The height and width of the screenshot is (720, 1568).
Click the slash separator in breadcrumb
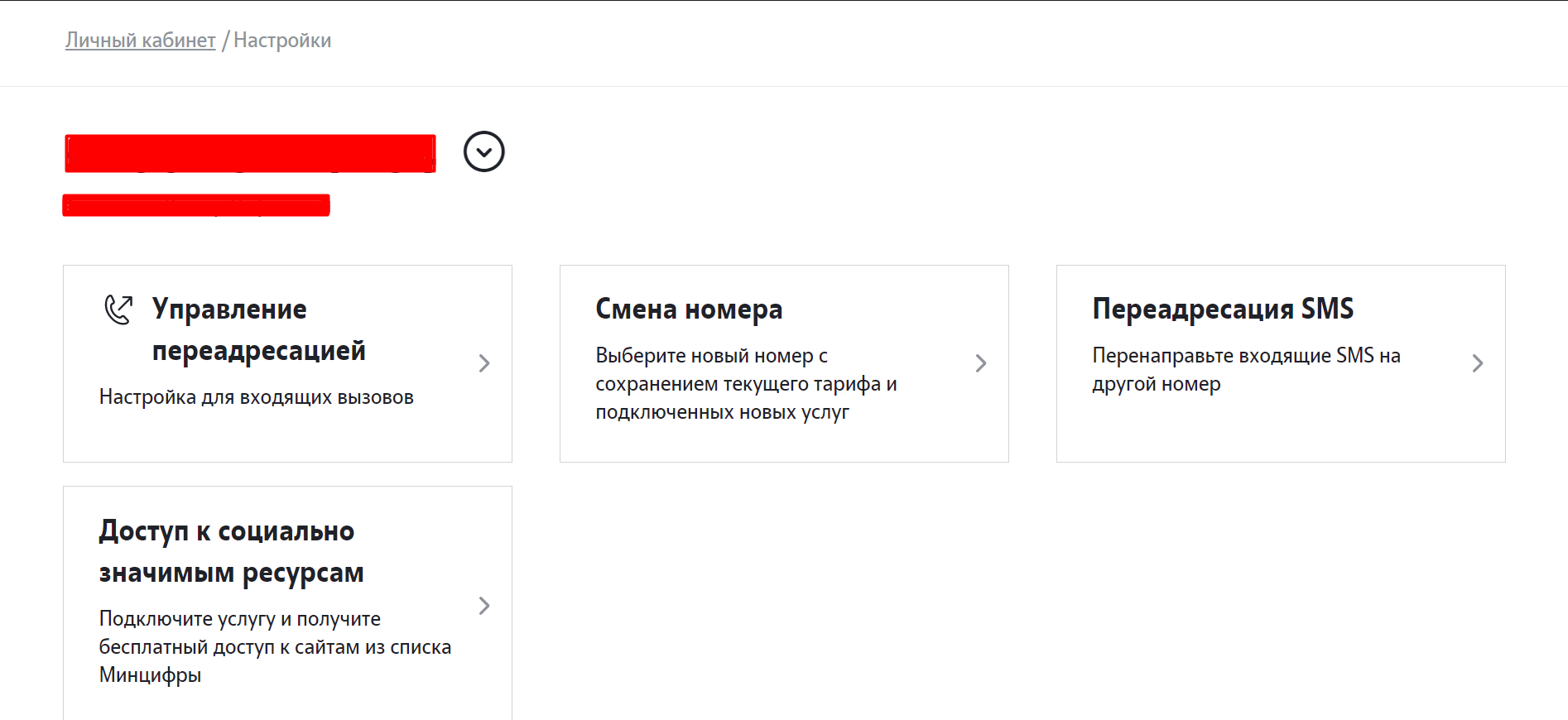(x=224, y=41)
